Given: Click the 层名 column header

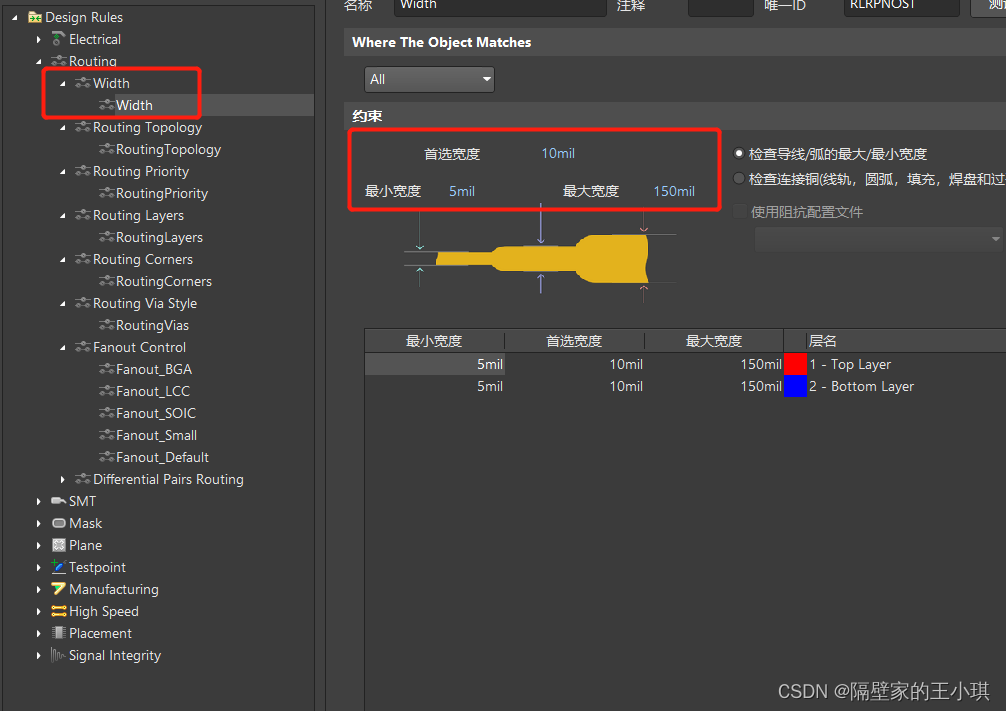Looking at the screenshot, I should 823,341.
